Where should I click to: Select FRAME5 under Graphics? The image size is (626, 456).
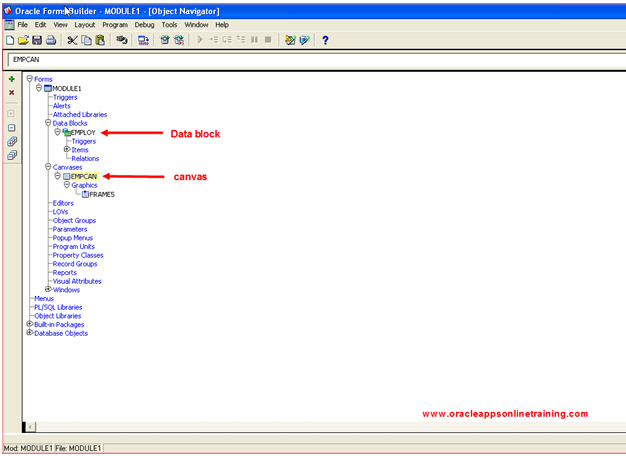coord(101,194)
